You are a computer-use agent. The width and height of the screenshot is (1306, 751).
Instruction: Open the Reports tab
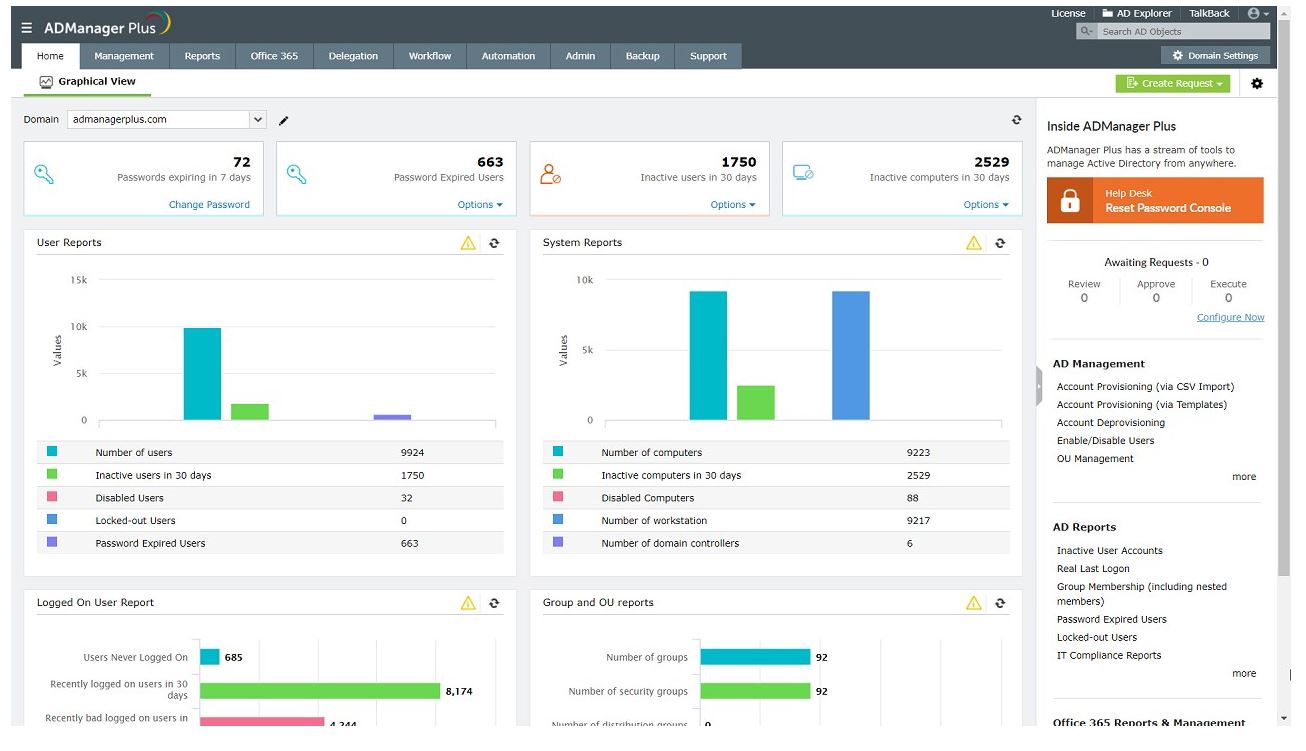[x=202, y=56]
